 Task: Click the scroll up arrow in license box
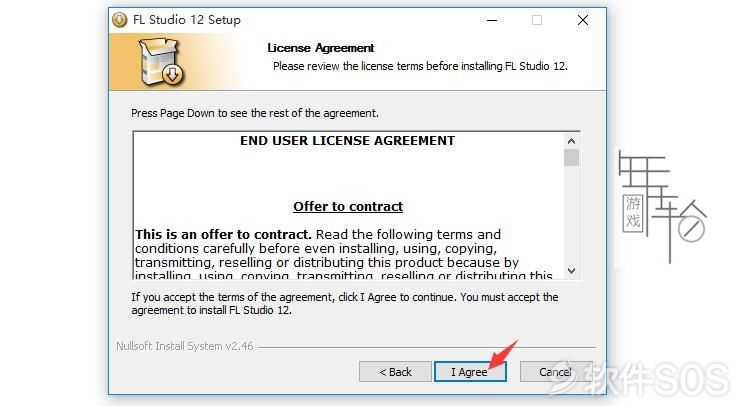(x=571, y=141)
